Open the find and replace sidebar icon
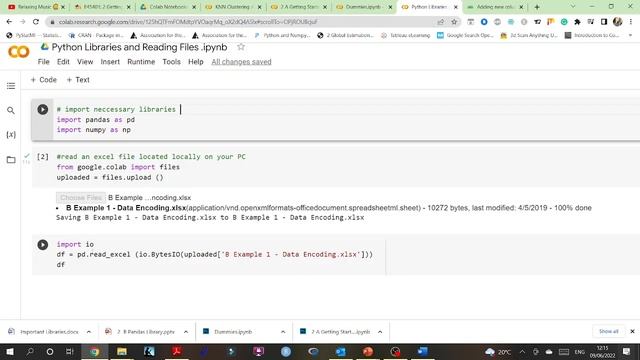The image size is (640, 360). 11,110
